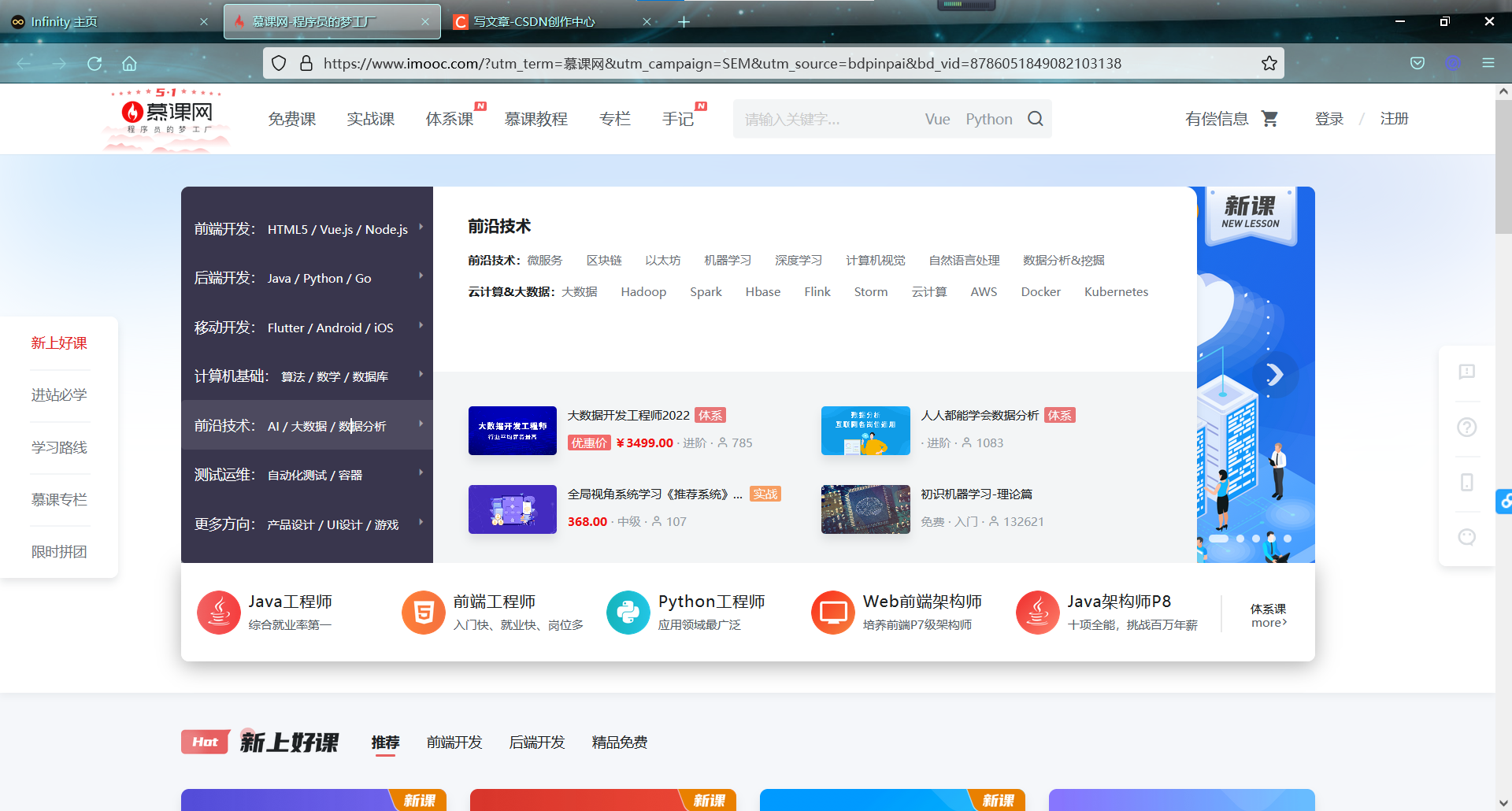
Task: Click the tracking protection shield icon
Action: tap(279, 63)
